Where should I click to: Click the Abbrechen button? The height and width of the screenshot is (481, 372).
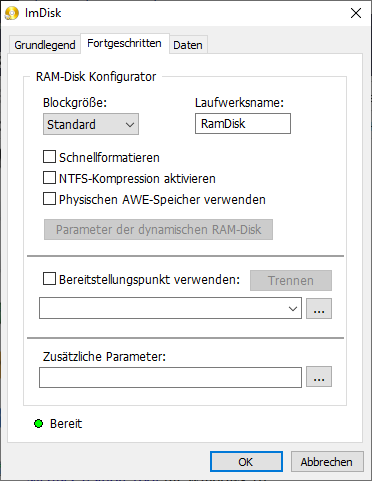point(327,462)
